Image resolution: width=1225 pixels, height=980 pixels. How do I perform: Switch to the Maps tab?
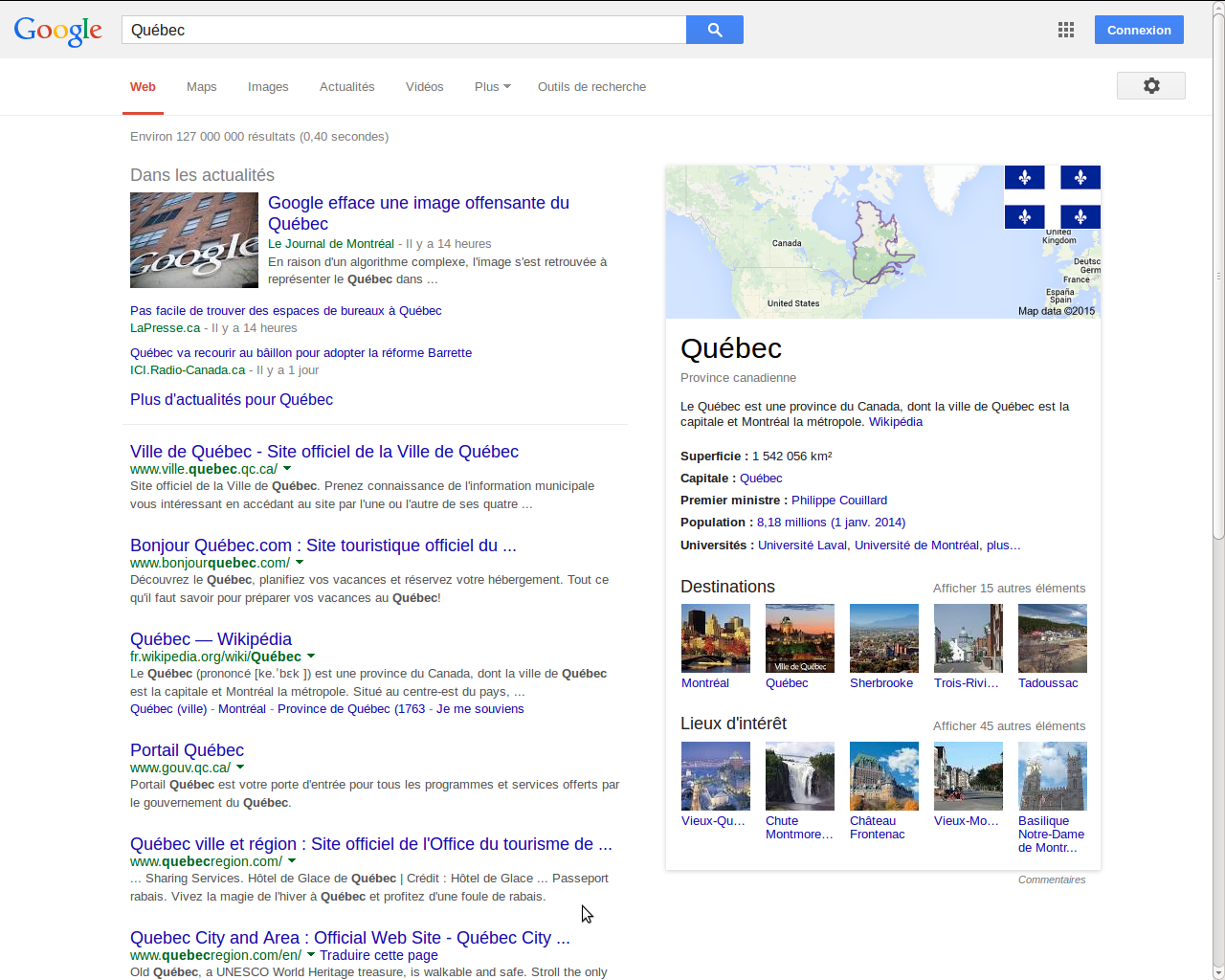[x=202, y=87]
